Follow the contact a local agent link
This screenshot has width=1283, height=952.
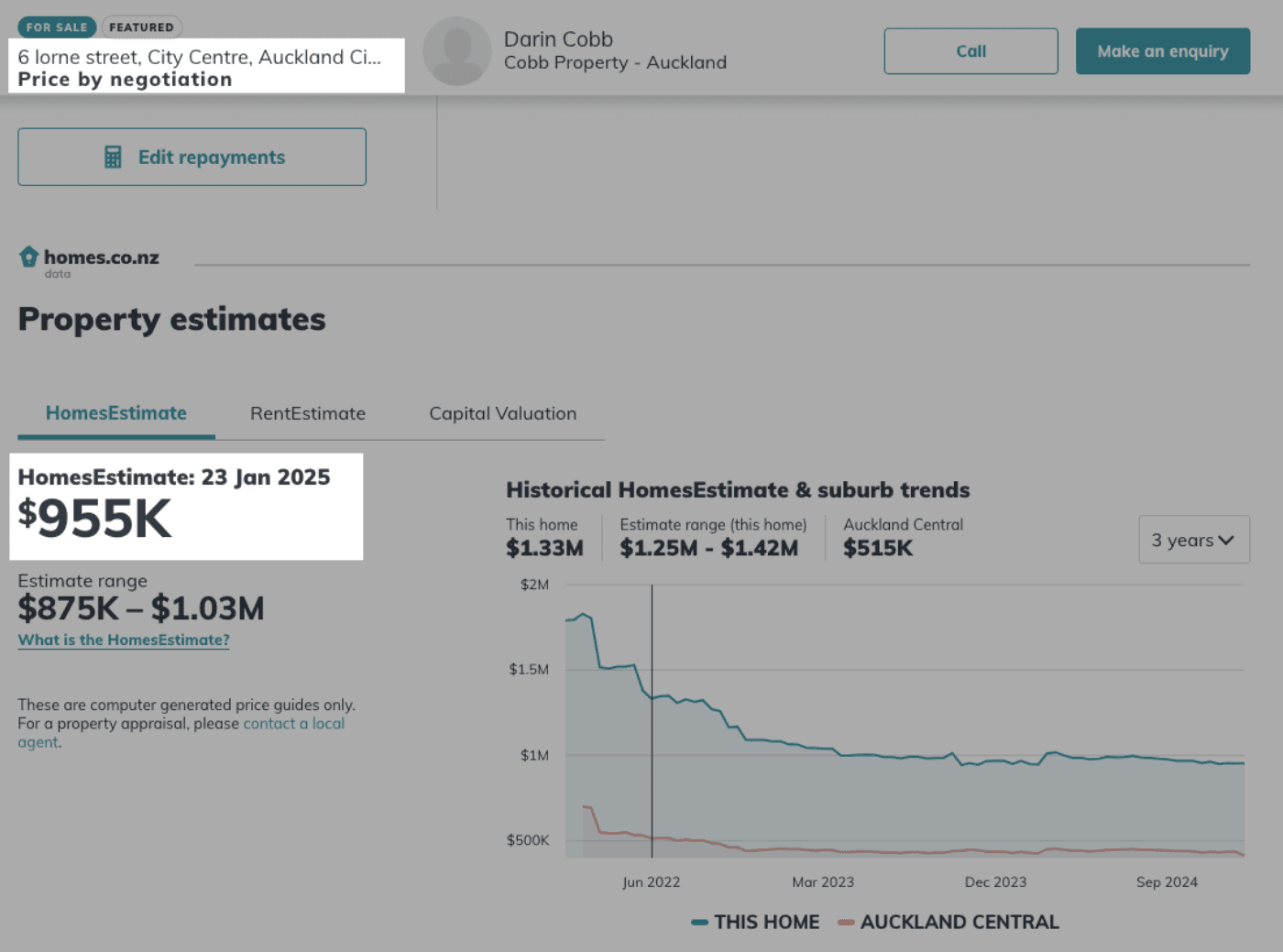181,732
